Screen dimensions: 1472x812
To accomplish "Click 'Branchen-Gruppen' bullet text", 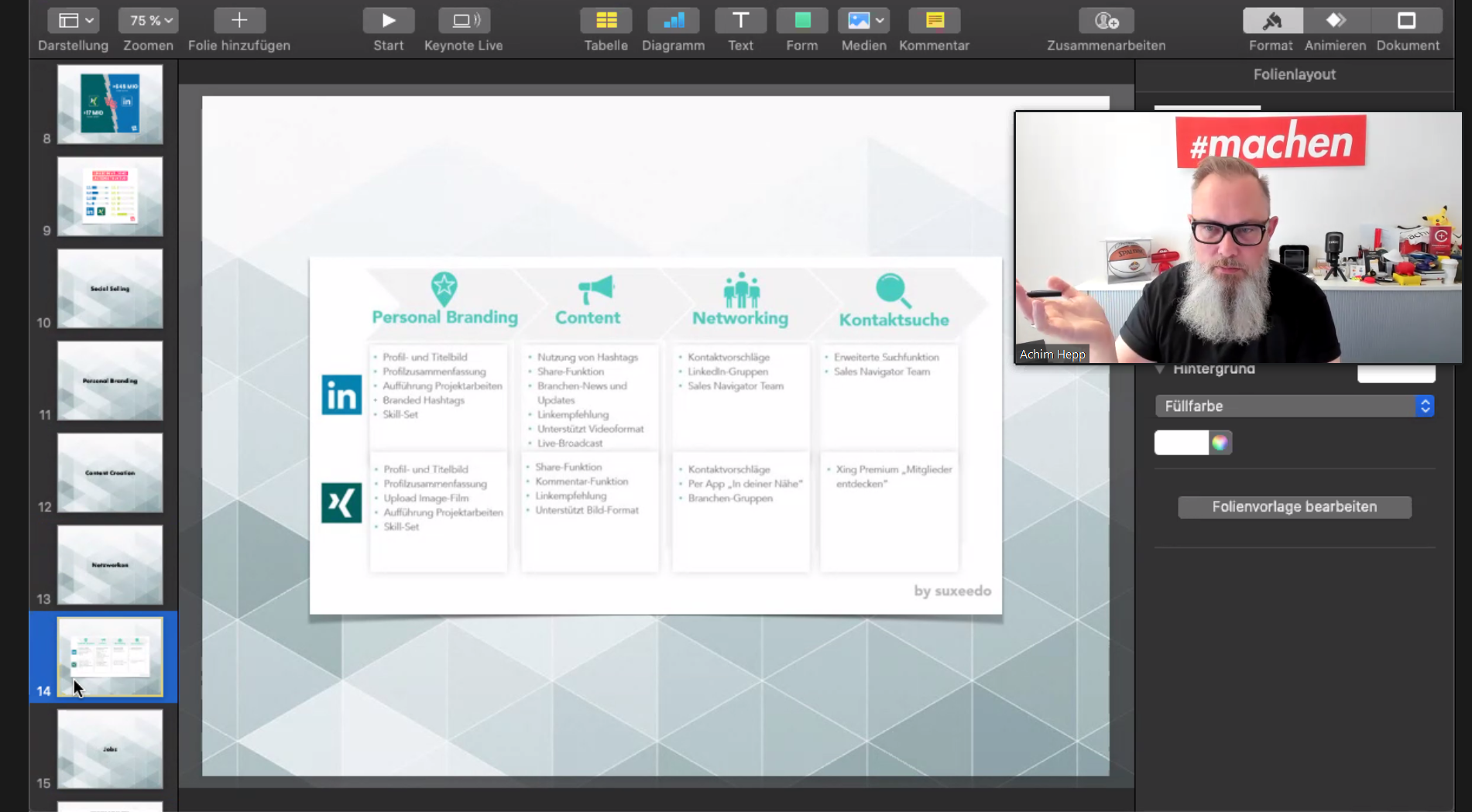I will click(x=730, y=498).
